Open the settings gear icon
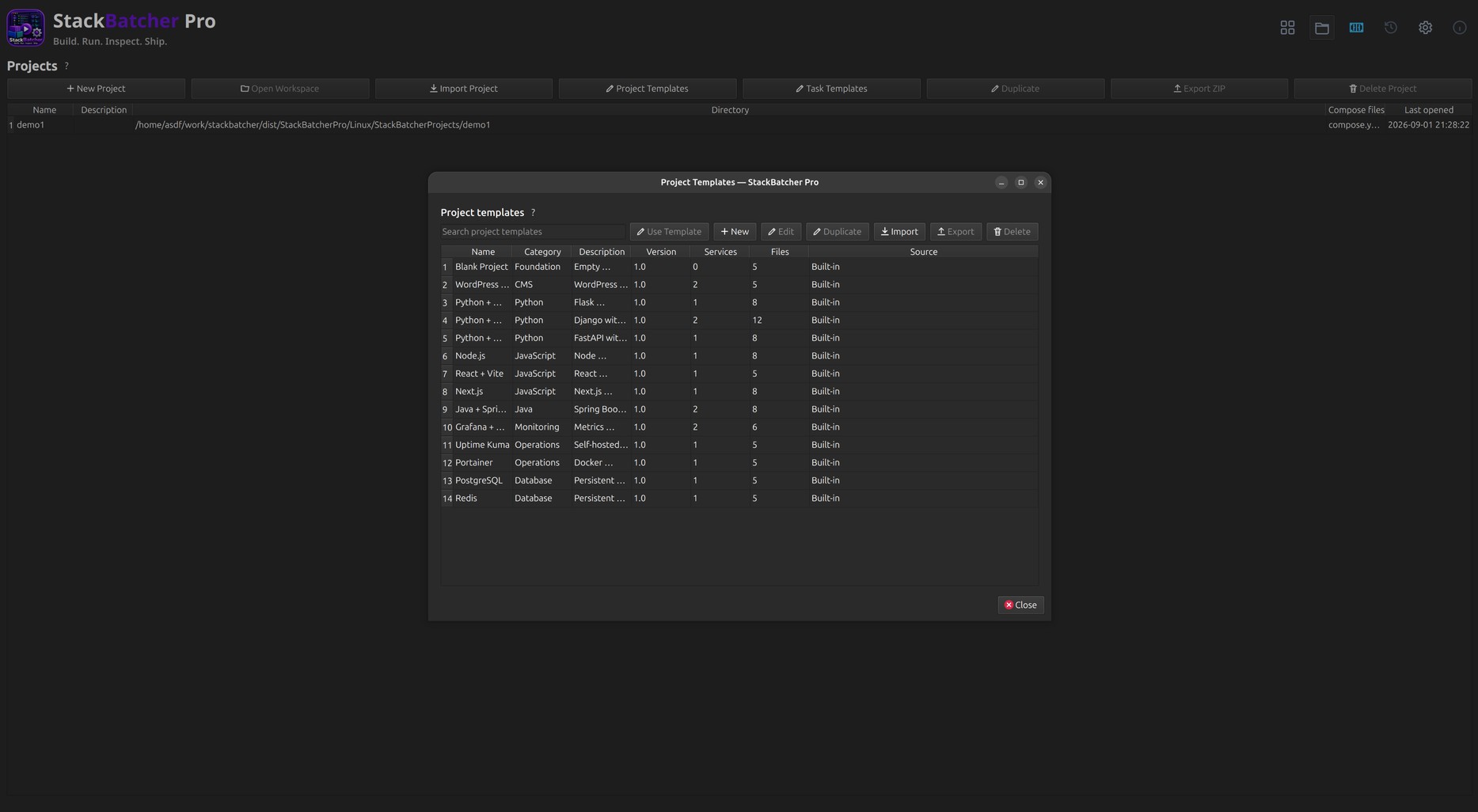This screenshot has width=1478, height=812. 1425,28
